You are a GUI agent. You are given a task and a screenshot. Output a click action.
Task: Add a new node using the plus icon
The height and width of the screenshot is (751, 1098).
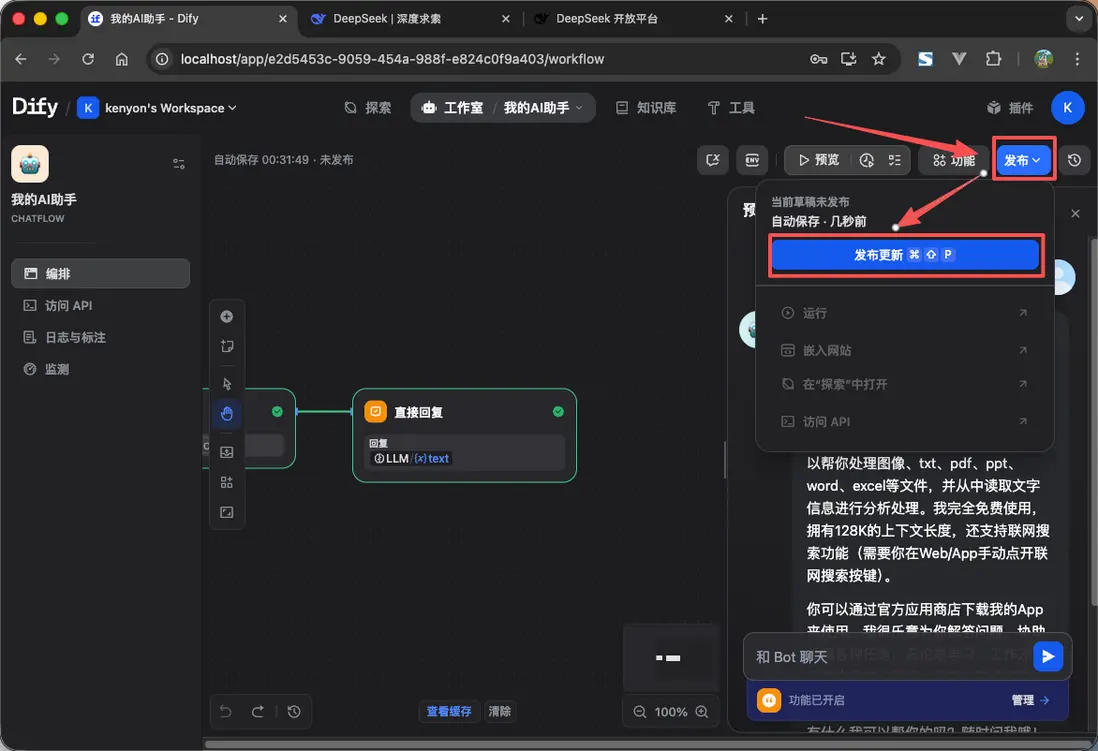pos(227,316)
